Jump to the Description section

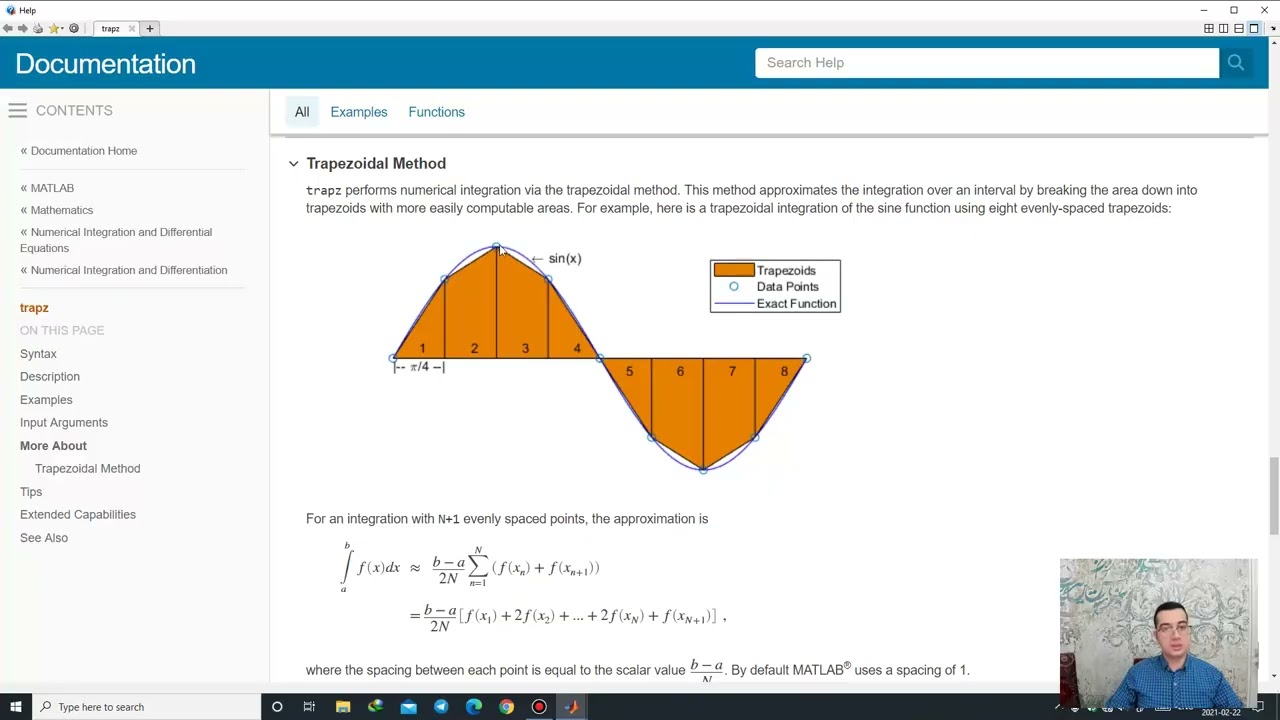[50, 377]
